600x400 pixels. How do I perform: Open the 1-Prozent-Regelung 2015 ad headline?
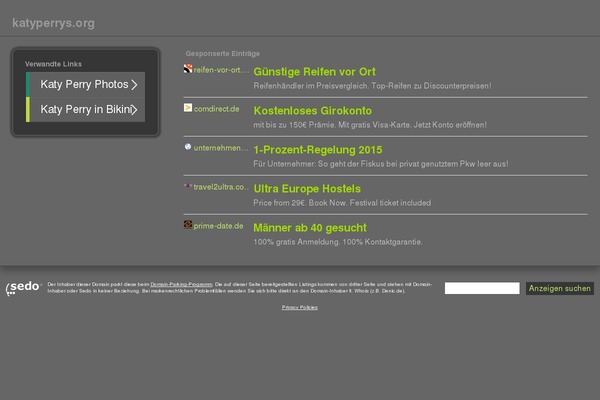click(x=318, y=150)
